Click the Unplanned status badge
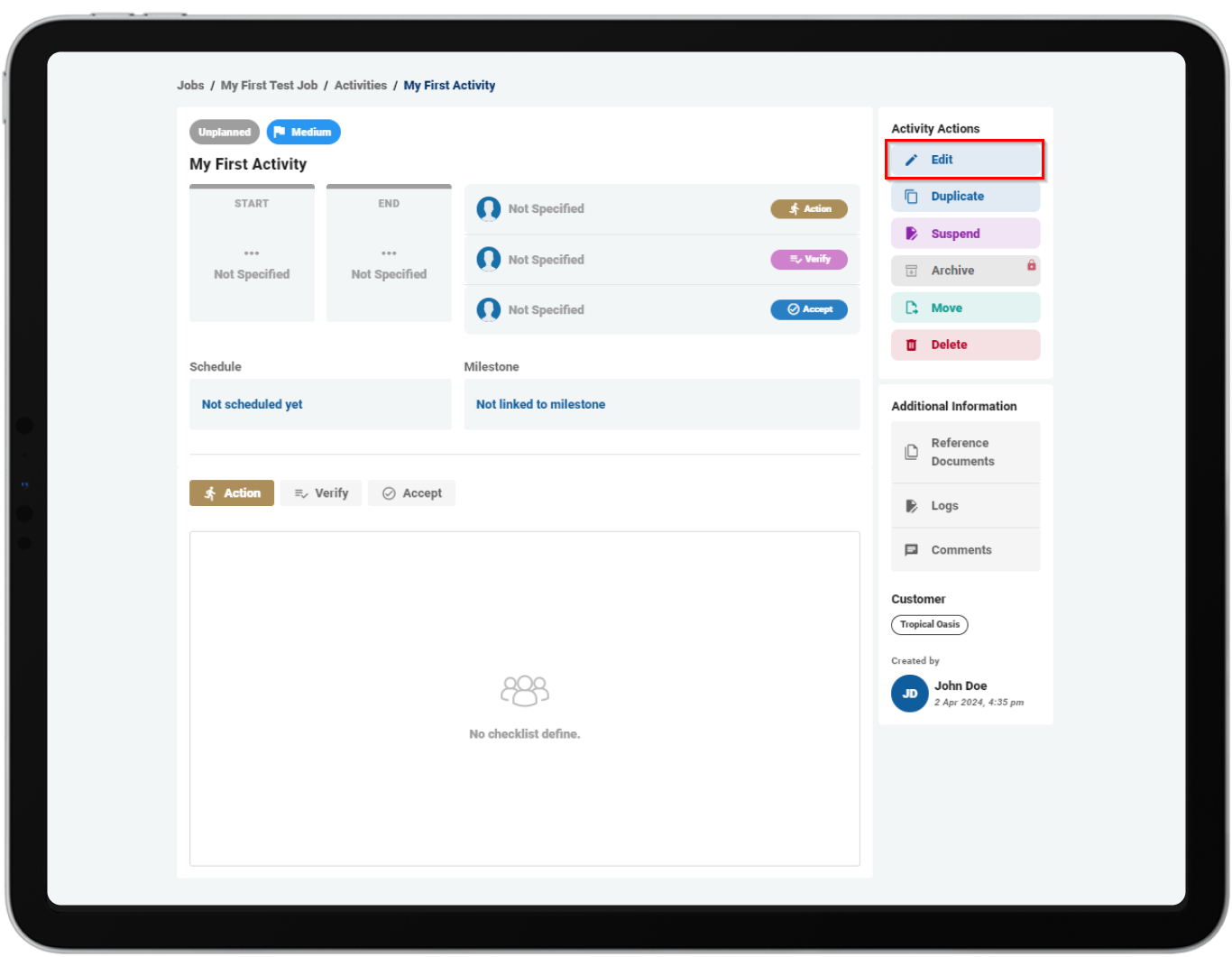Image resolution: width=1232 pixels, height=957 pixels. pyautogui.click(x=225, y=132)
